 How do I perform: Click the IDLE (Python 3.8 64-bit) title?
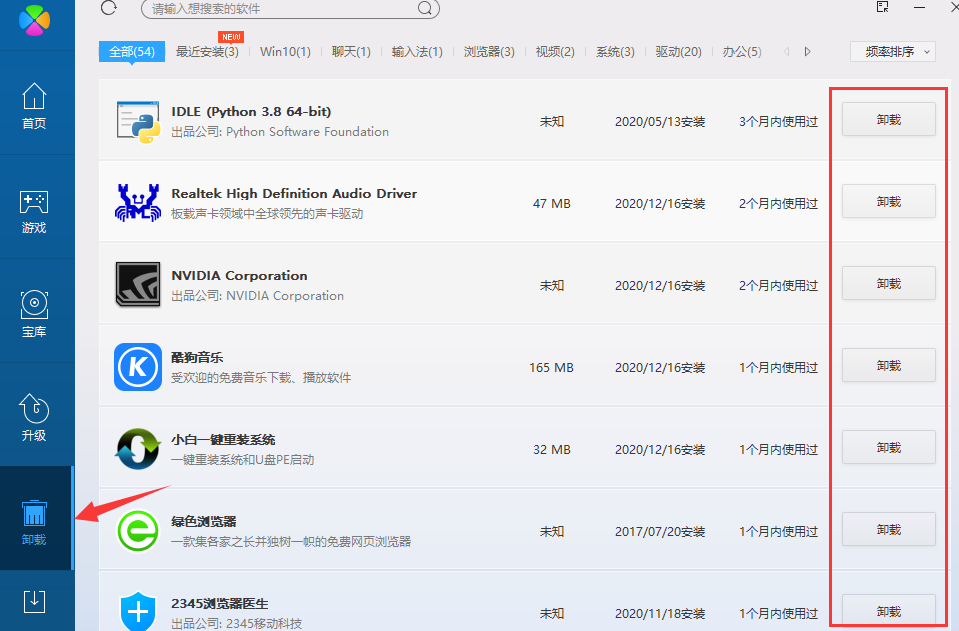[x=251, y=112]
